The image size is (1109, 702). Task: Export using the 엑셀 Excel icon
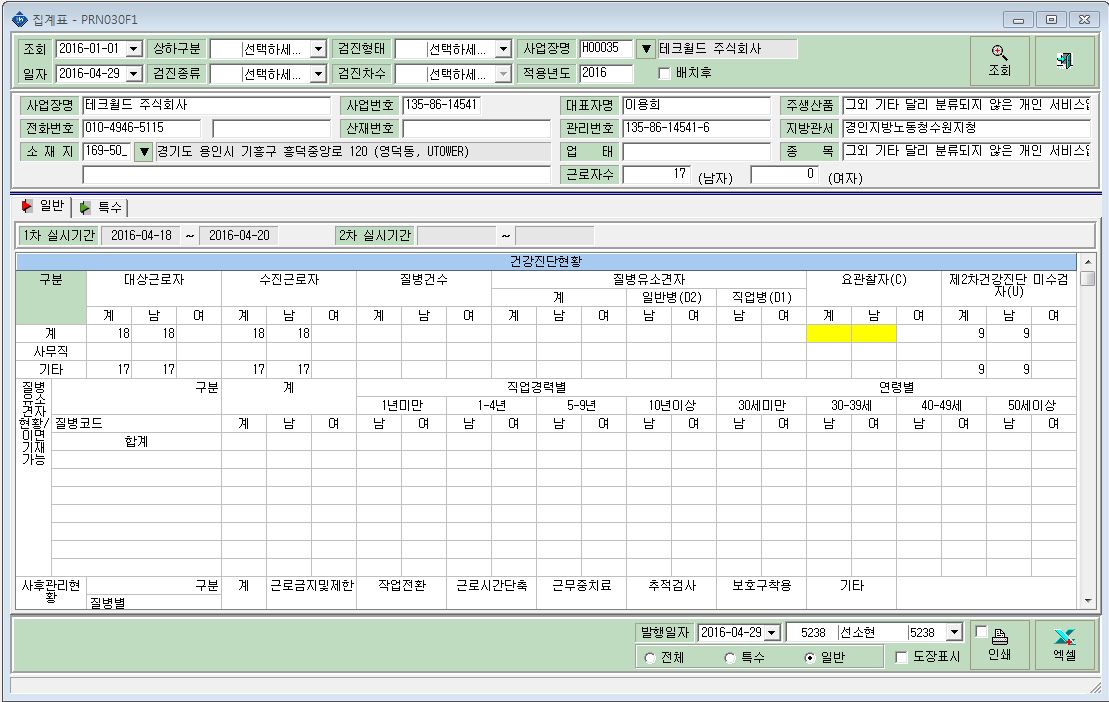1064,637
